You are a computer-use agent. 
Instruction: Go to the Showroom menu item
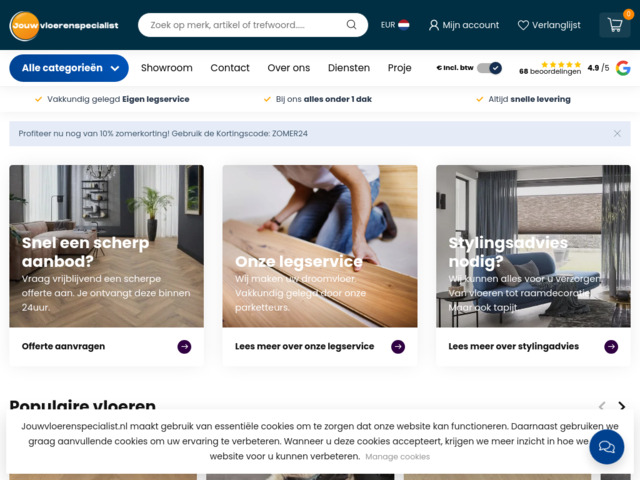pos(167,68)
